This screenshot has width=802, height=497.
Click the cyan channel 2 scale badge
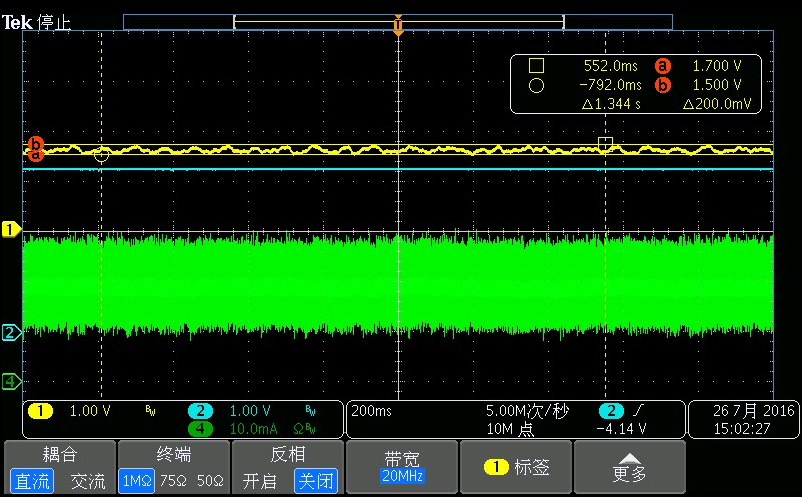[x=200, y=411]
